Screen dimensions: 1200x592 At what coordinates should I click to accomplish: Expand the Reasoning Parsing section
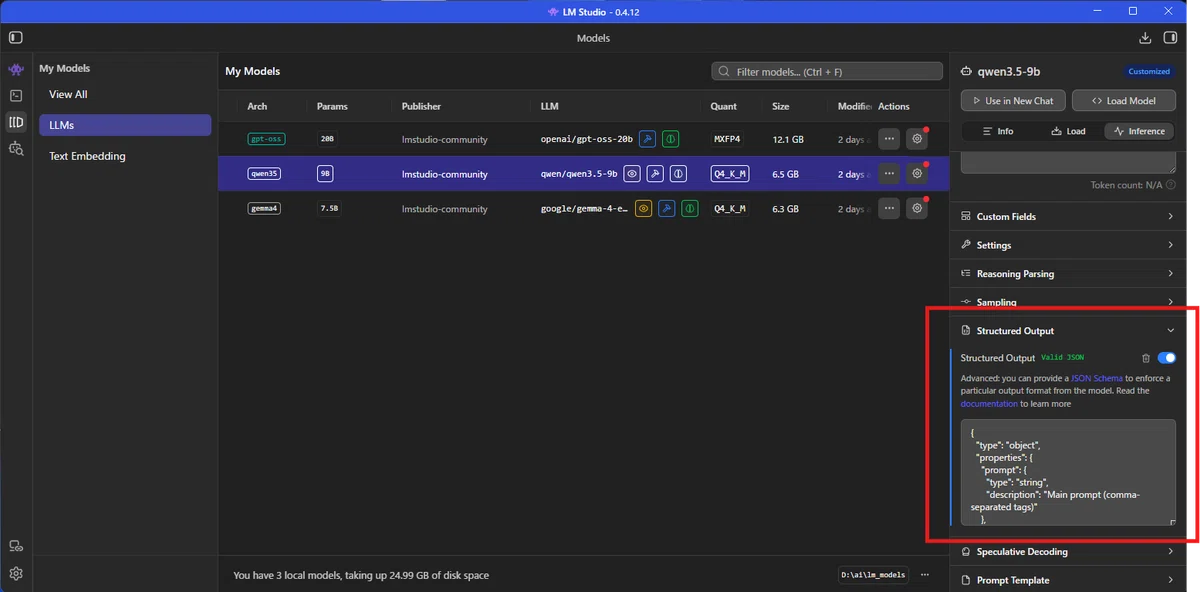coord(1066,274)
